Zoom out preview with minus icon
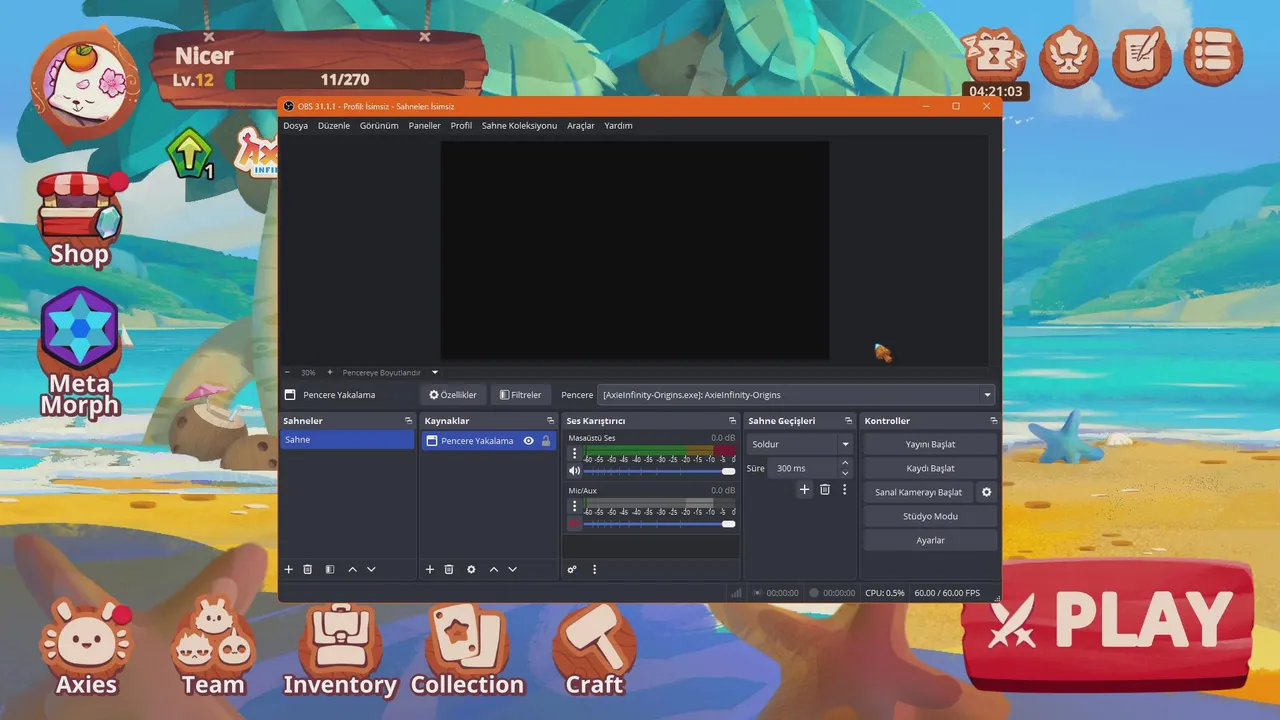This screenshot has height=720, width=1280. click(x=287, y=372)
